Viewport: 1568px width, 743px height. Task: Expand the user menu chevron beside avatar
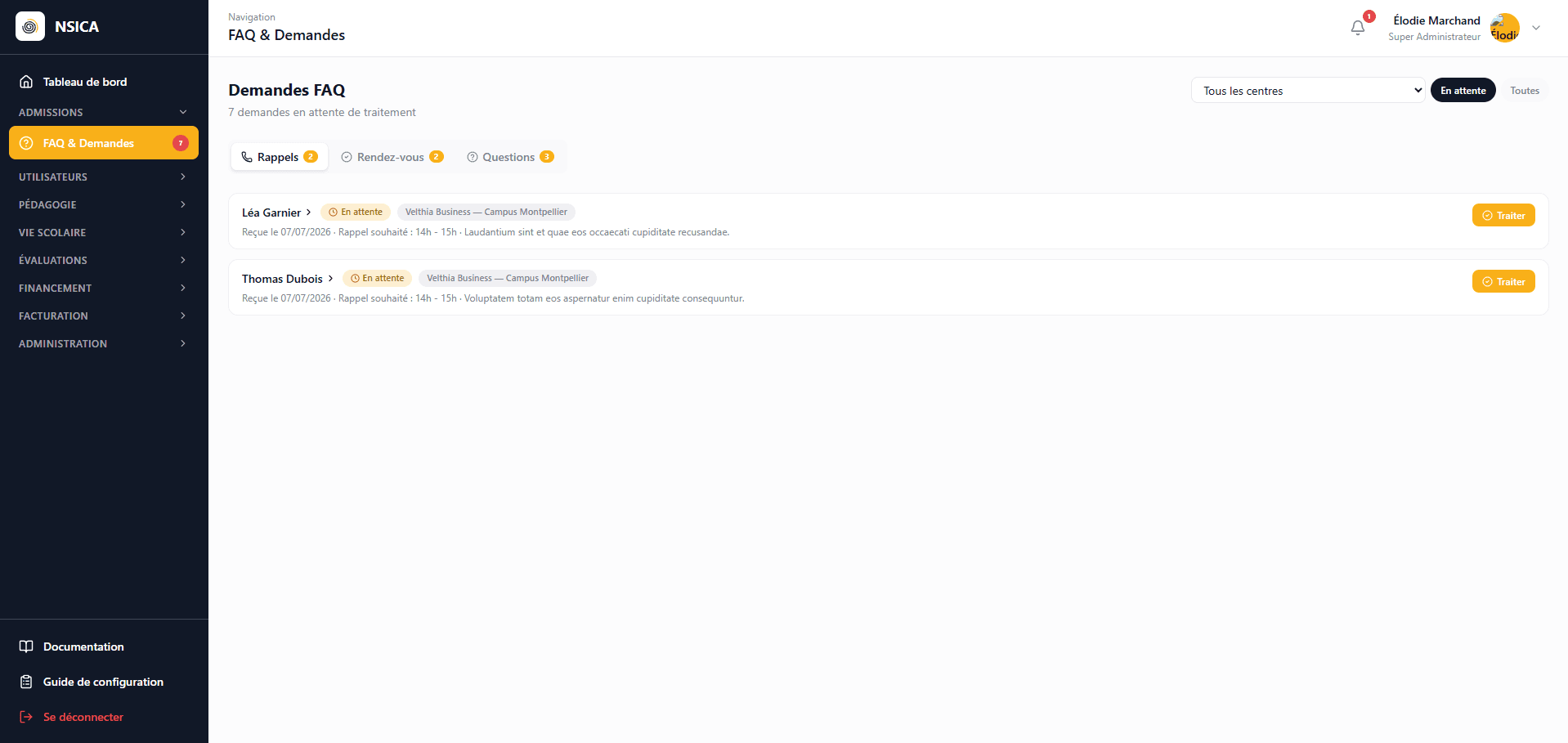[1536, 28]
